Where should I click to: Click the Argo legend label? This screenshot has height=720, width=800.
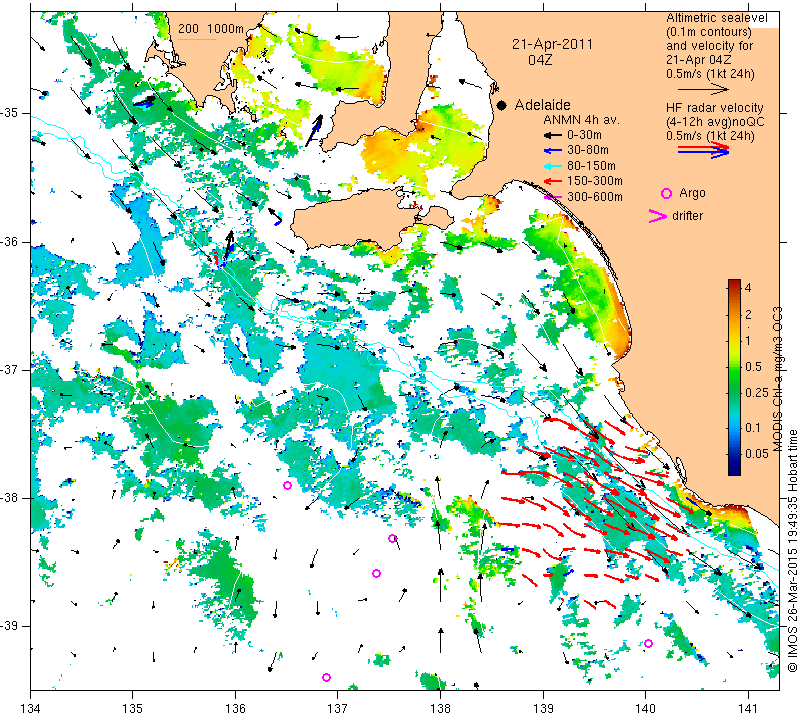692,193
